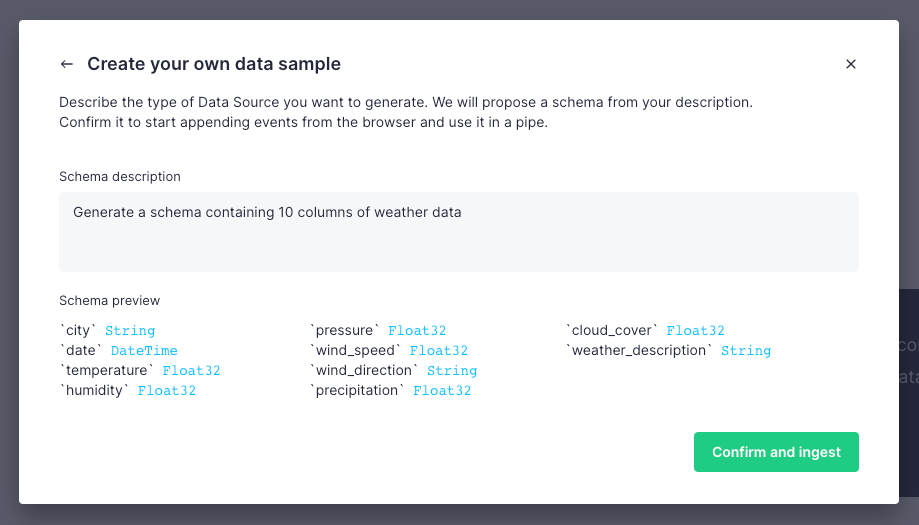Click the Confirm and ingest button
Image resolution: width=919 pixels, height=525 pixels.
pyautogui.click(x=776, y=452)
